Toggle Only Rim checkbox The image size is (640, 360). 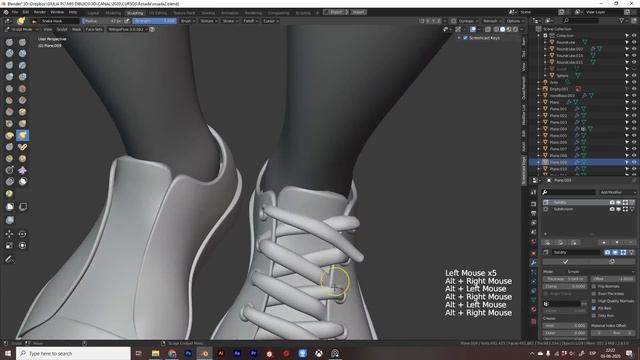pos(594,316)
